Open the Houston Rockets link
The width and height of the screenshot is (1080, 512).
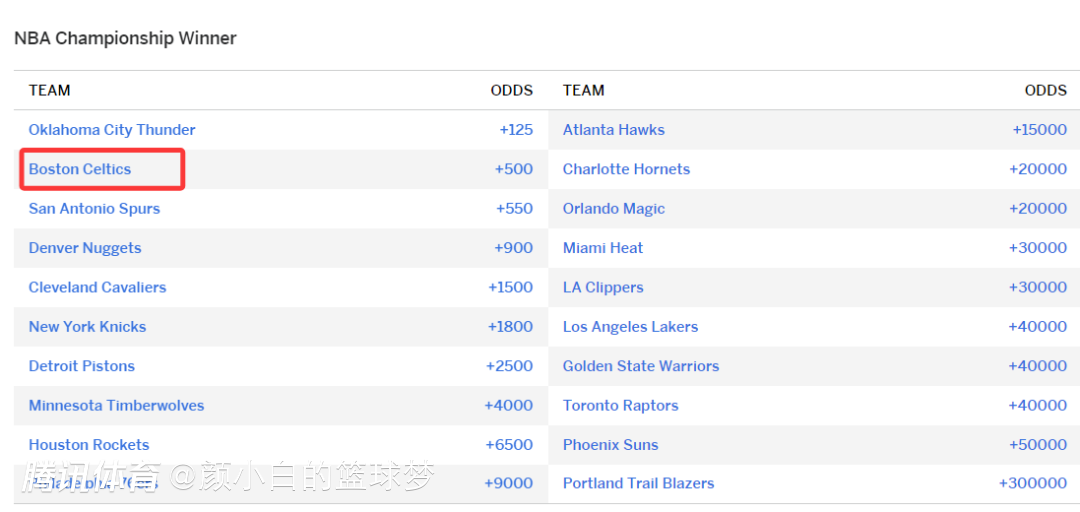[x=89, y=445]
